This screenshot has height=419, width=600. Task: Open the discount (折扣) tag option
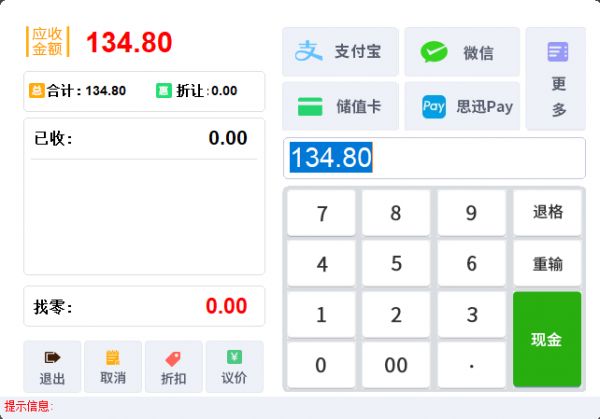click(x=174, y=367)
